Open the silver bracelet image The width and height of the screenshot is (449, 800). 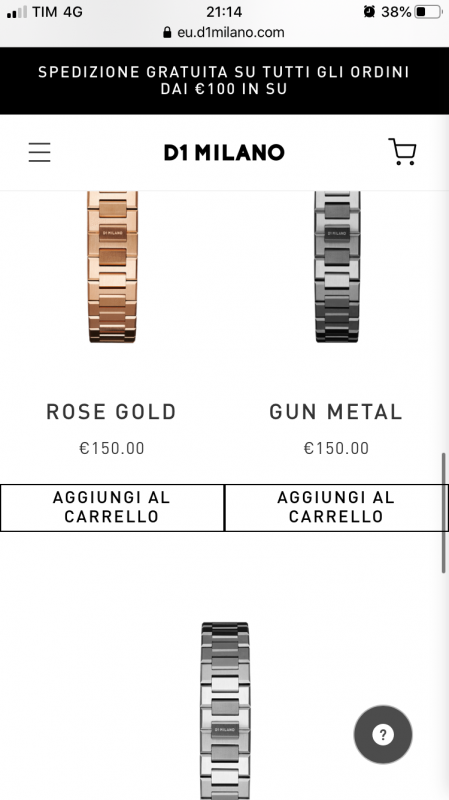225,711
